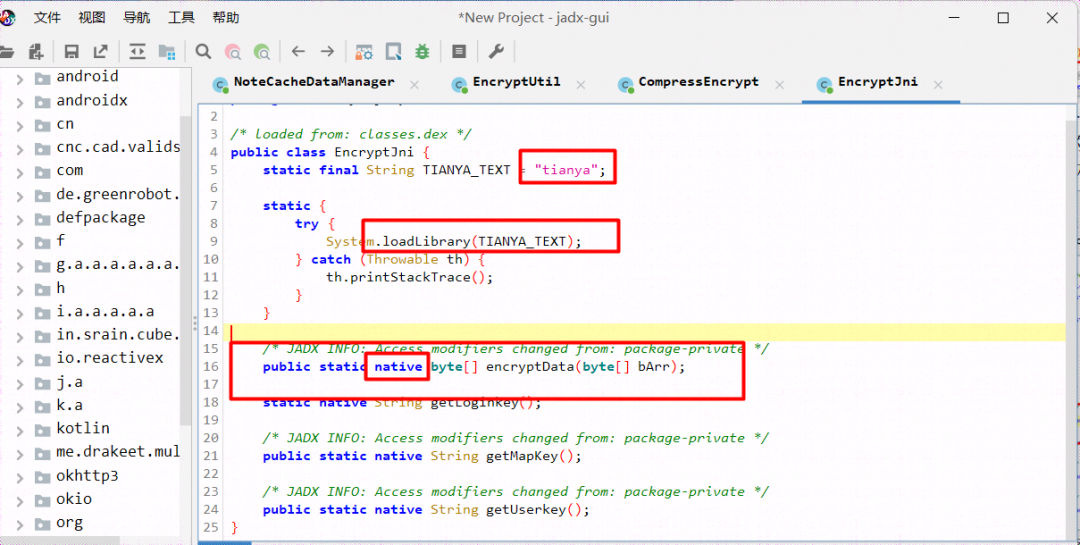
Task: Select the de.greenrobot package in tree
Action: 118,194
